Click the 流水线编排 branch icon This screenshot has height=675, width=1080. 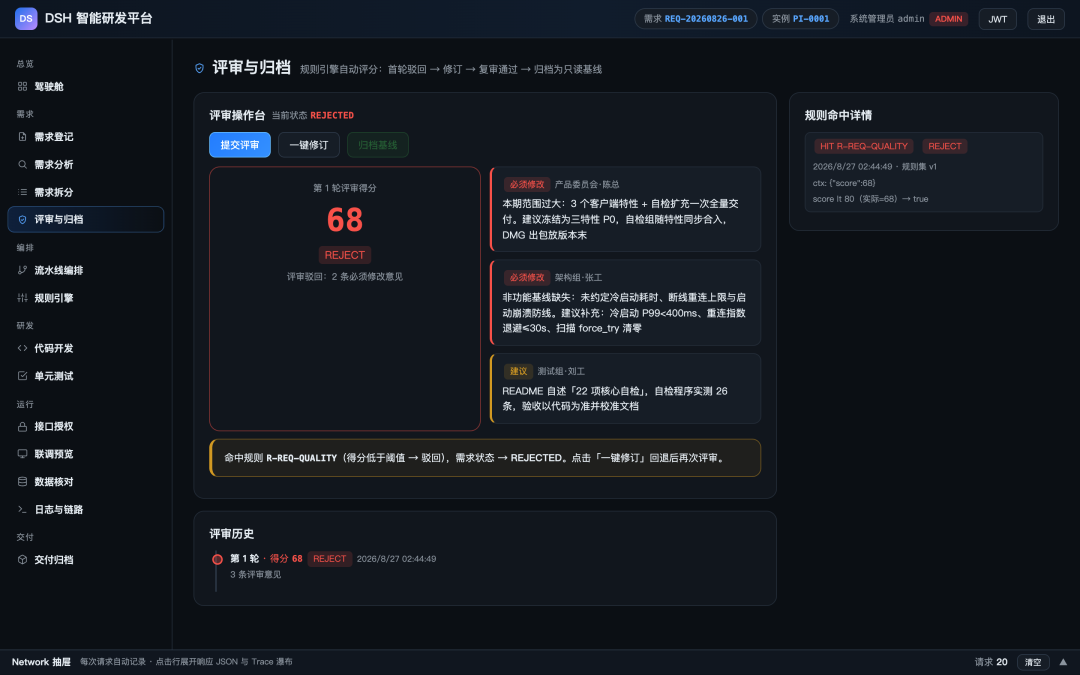coord(23,271)
